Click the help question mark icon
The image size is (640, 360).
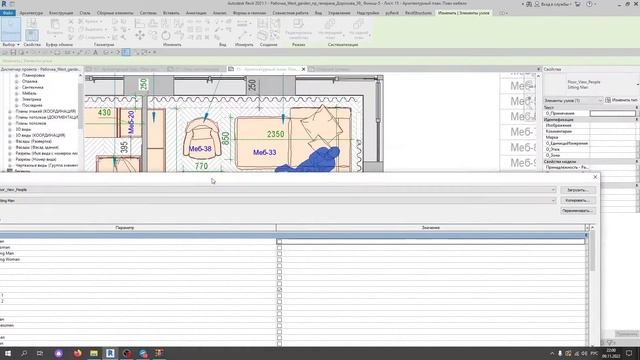pyautogui.click(x=589, y=4)
